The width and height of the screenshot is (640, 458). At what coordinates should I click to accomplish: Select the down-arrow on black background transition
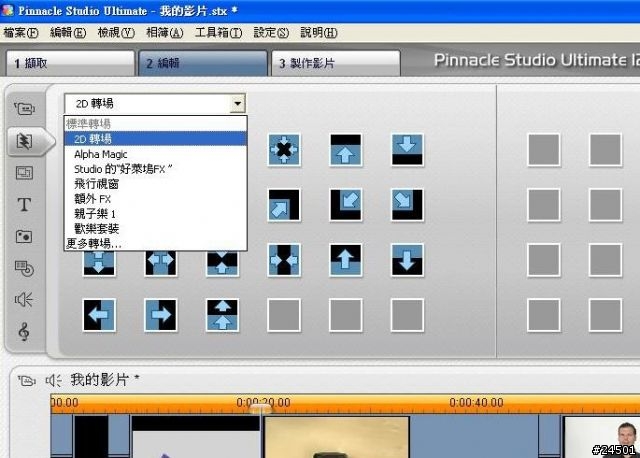click(x=407, y=260)
